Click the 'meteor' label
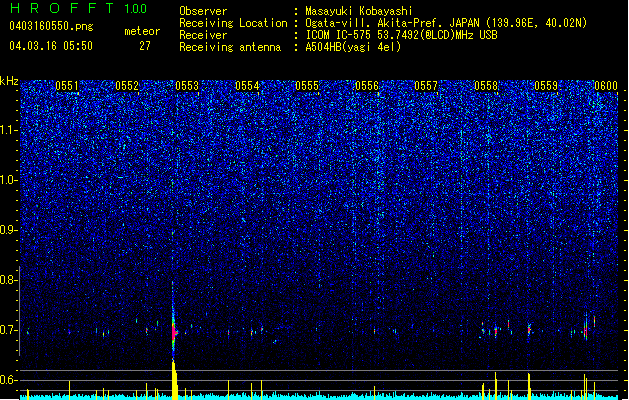This screenshot has height=400, width=629. coord(142,31)
